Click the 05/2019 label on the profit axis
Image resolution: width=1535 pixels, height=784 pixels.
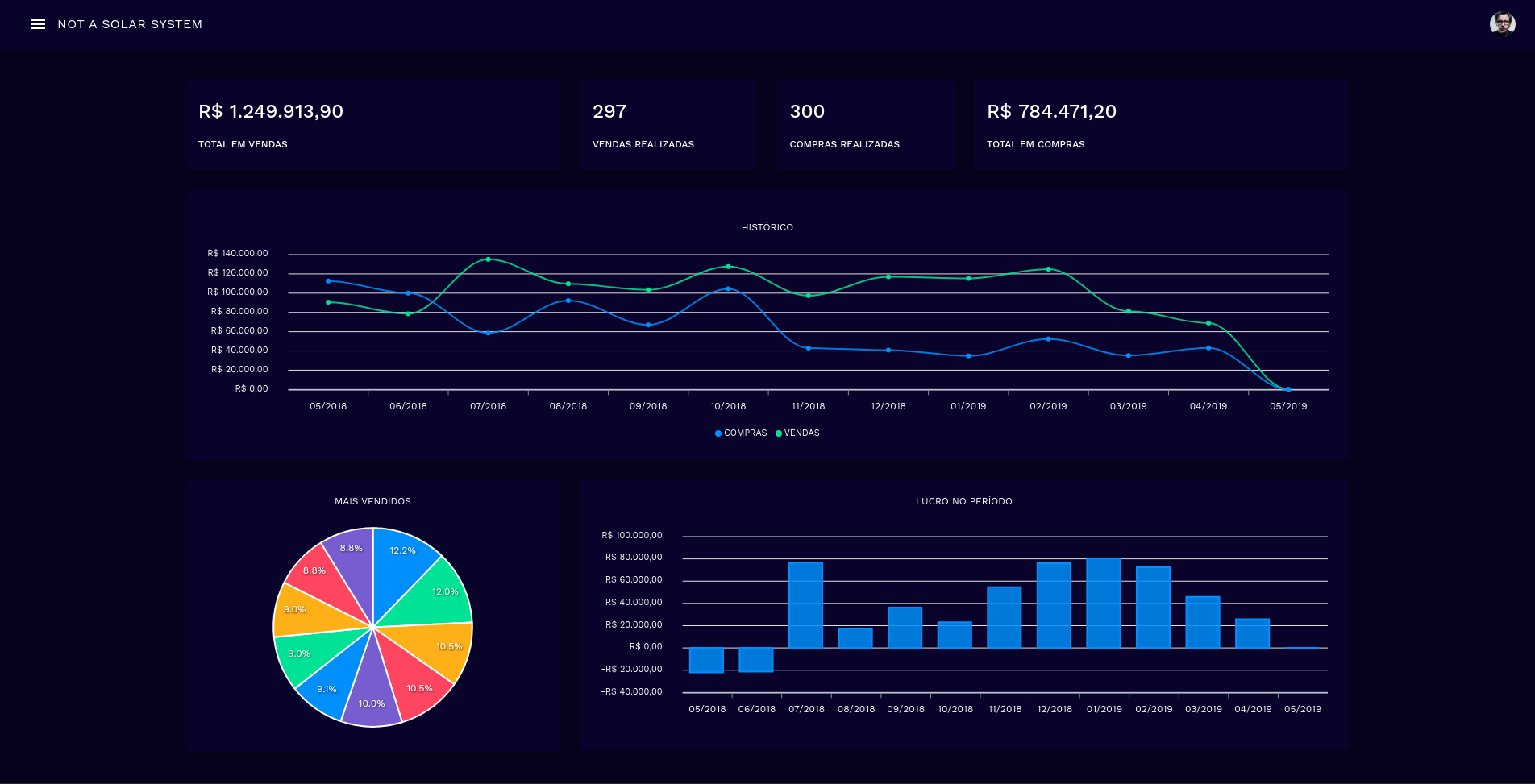[x=1302, y=709]
